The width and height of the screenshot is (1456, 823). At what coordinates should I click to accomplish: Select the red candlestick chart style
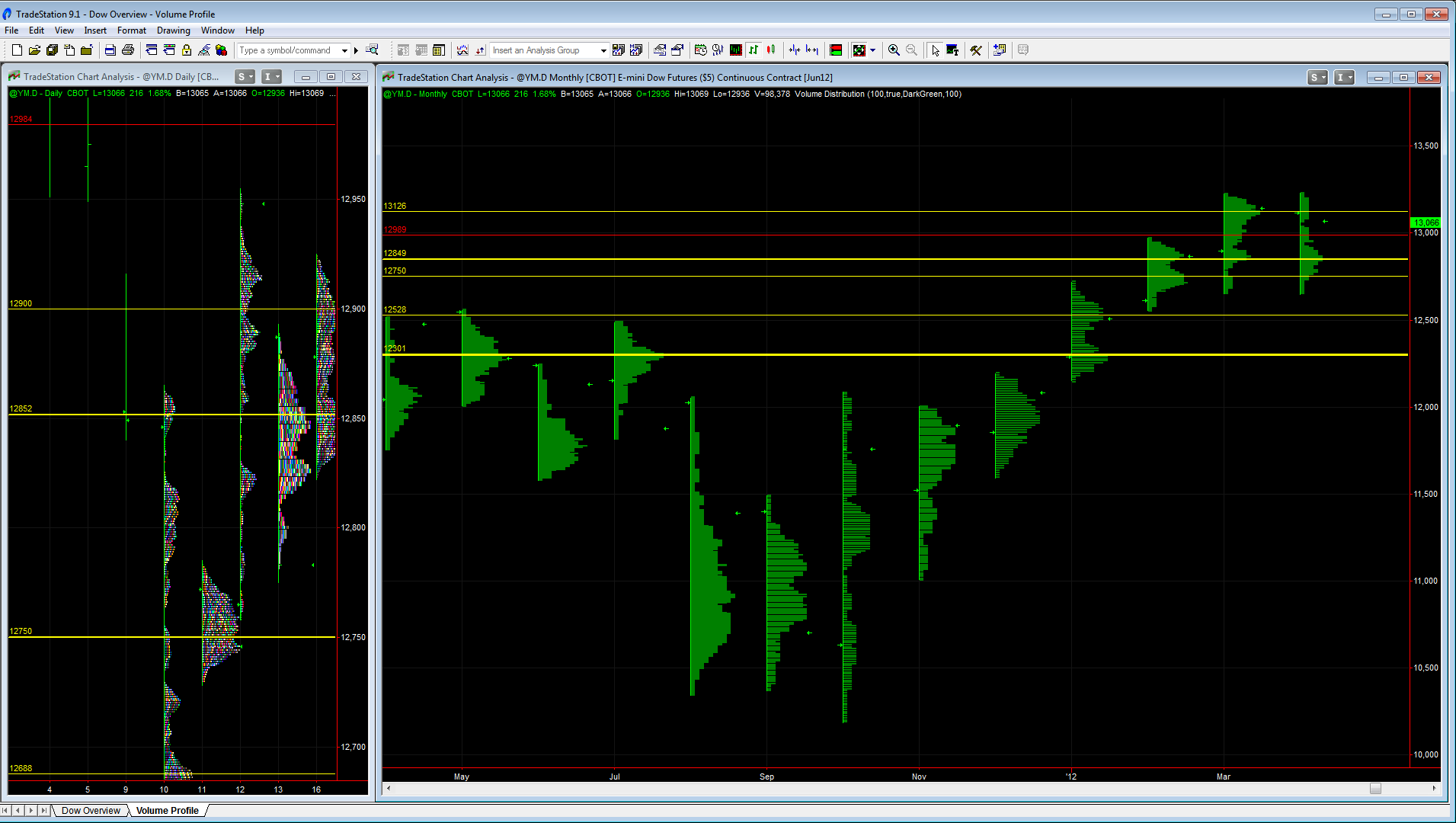pyautogui.click(x=771, y=50)
